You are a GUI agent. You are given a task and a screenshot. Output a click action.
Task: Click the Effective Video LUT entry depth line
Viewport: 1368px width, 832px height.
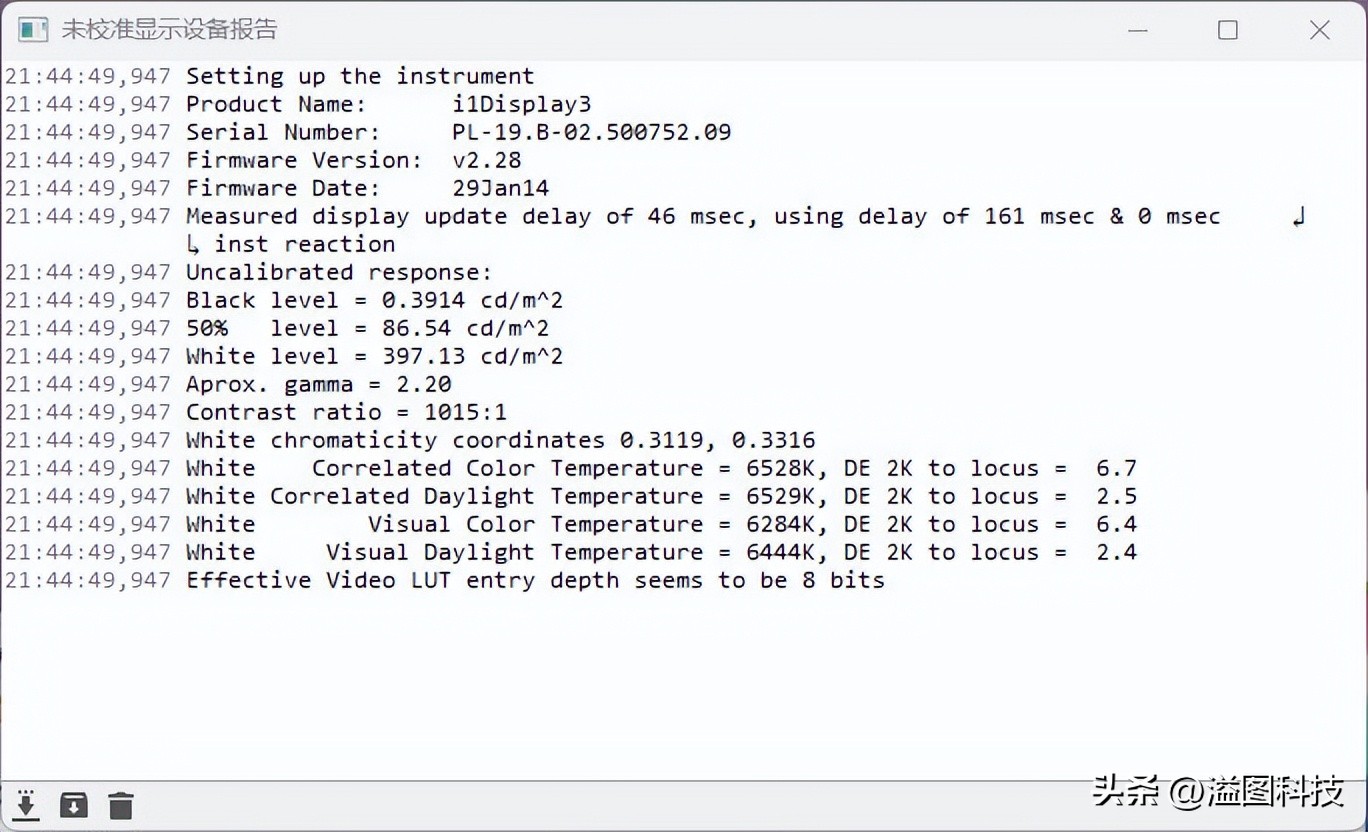[x=535, y=580]
